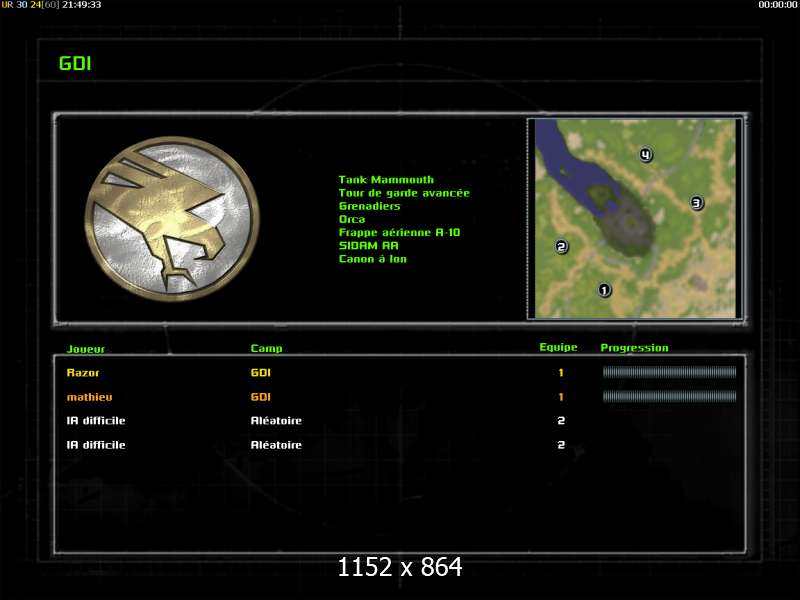Click the Tour de garde avancée entry
This screenshot has height=600, width=800.
click(x=404, y=193)
